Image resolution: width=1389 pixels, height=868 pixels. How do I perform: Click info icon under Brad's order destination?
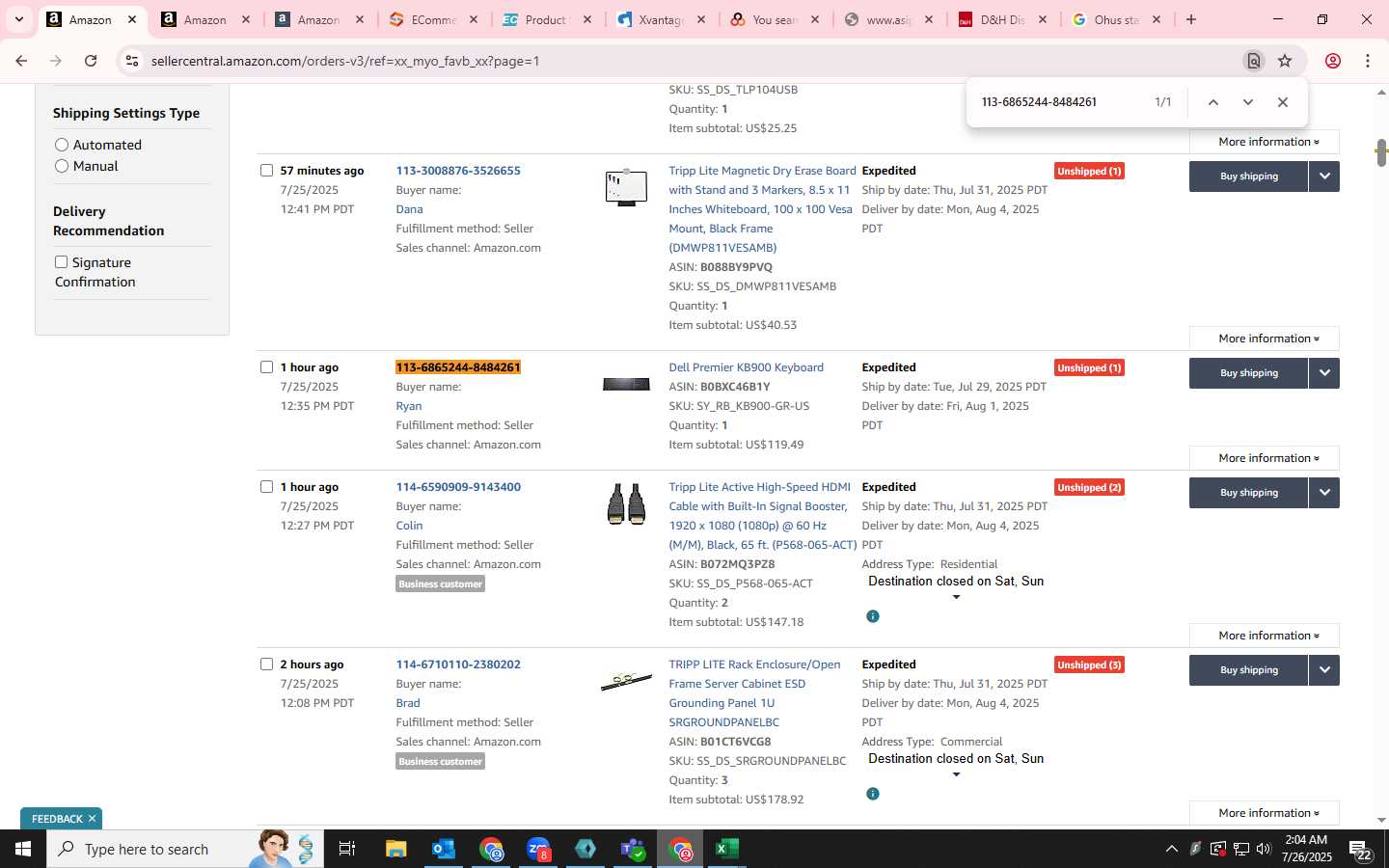coord(873,794)
